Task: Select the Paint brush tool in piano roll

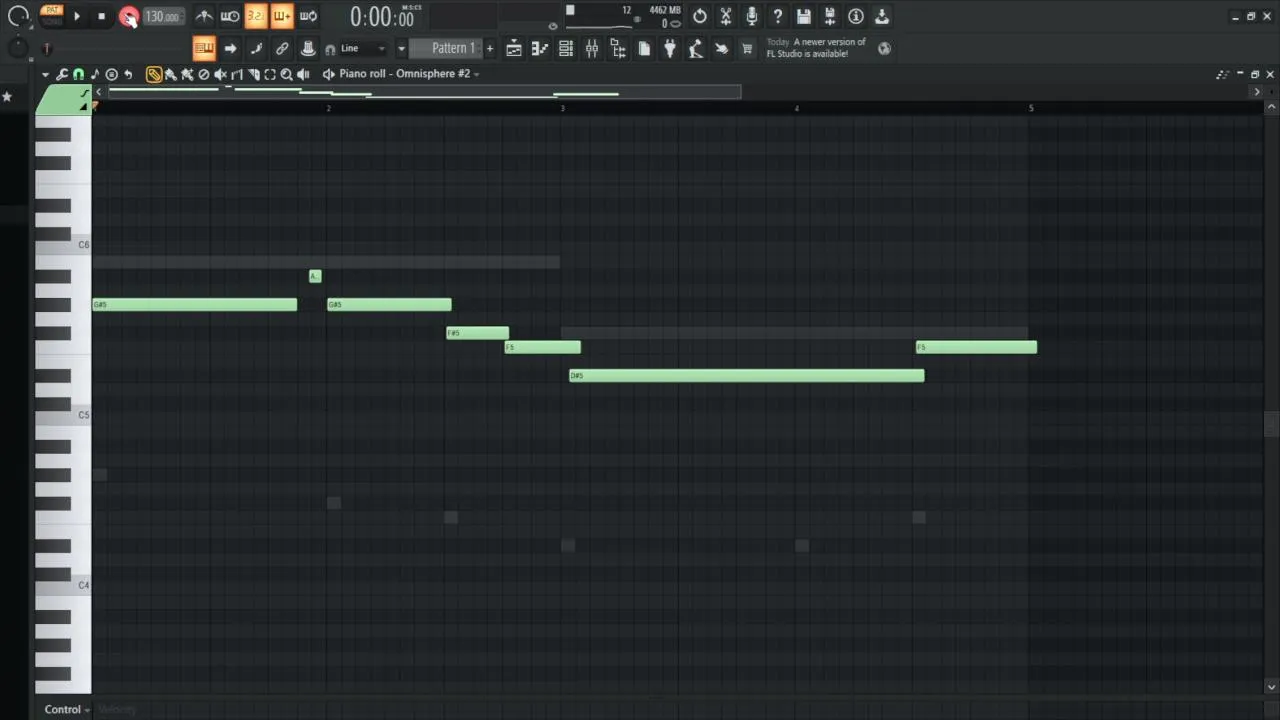Action: (x=171, y=74)
